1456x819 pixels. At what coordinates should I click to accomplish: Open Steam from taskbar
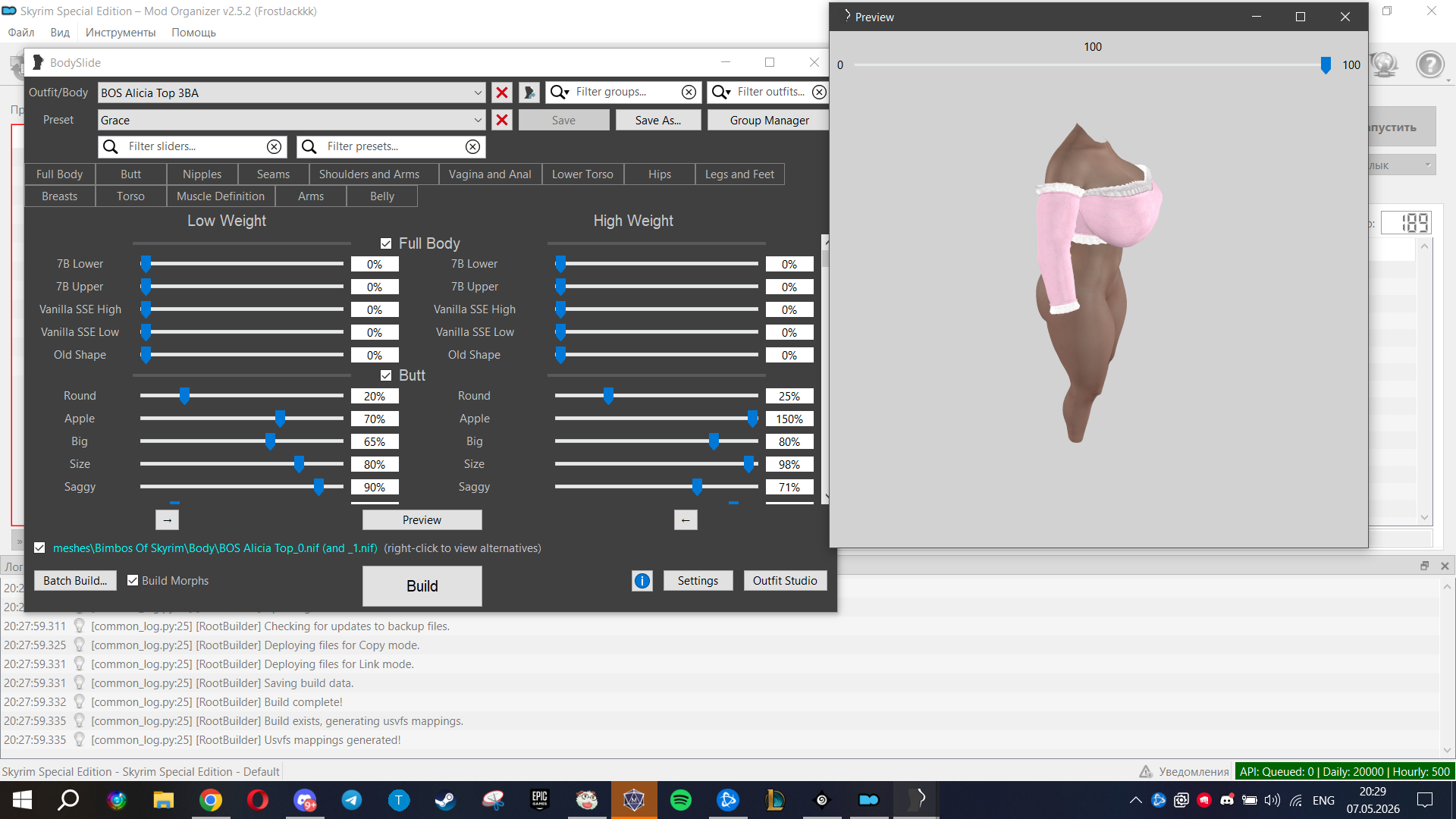[446, 800]
